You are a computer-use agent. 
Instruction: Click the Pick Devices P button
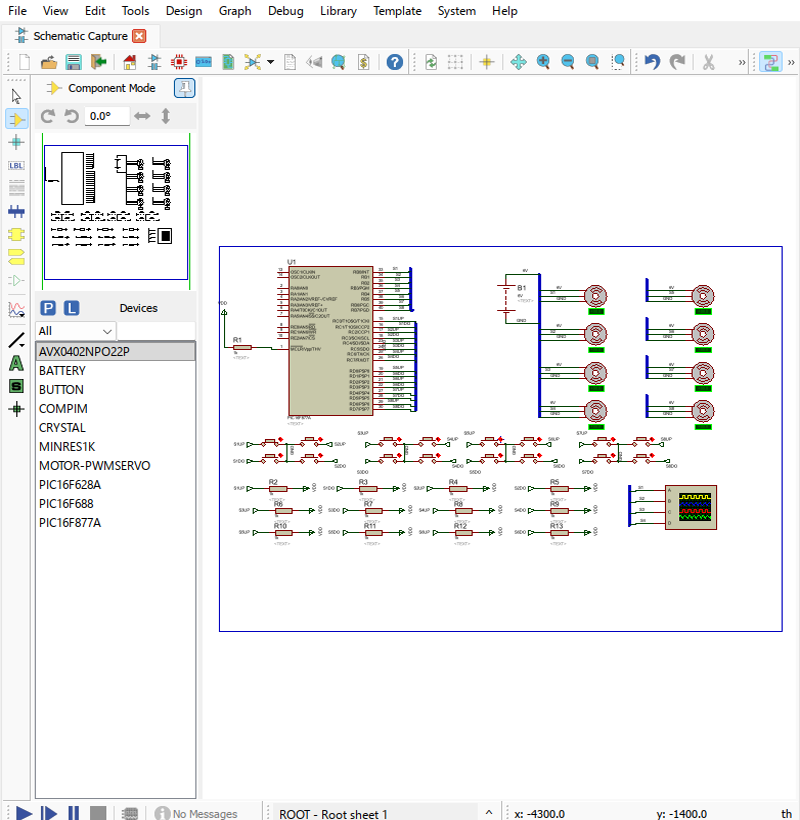click(47, 308)
